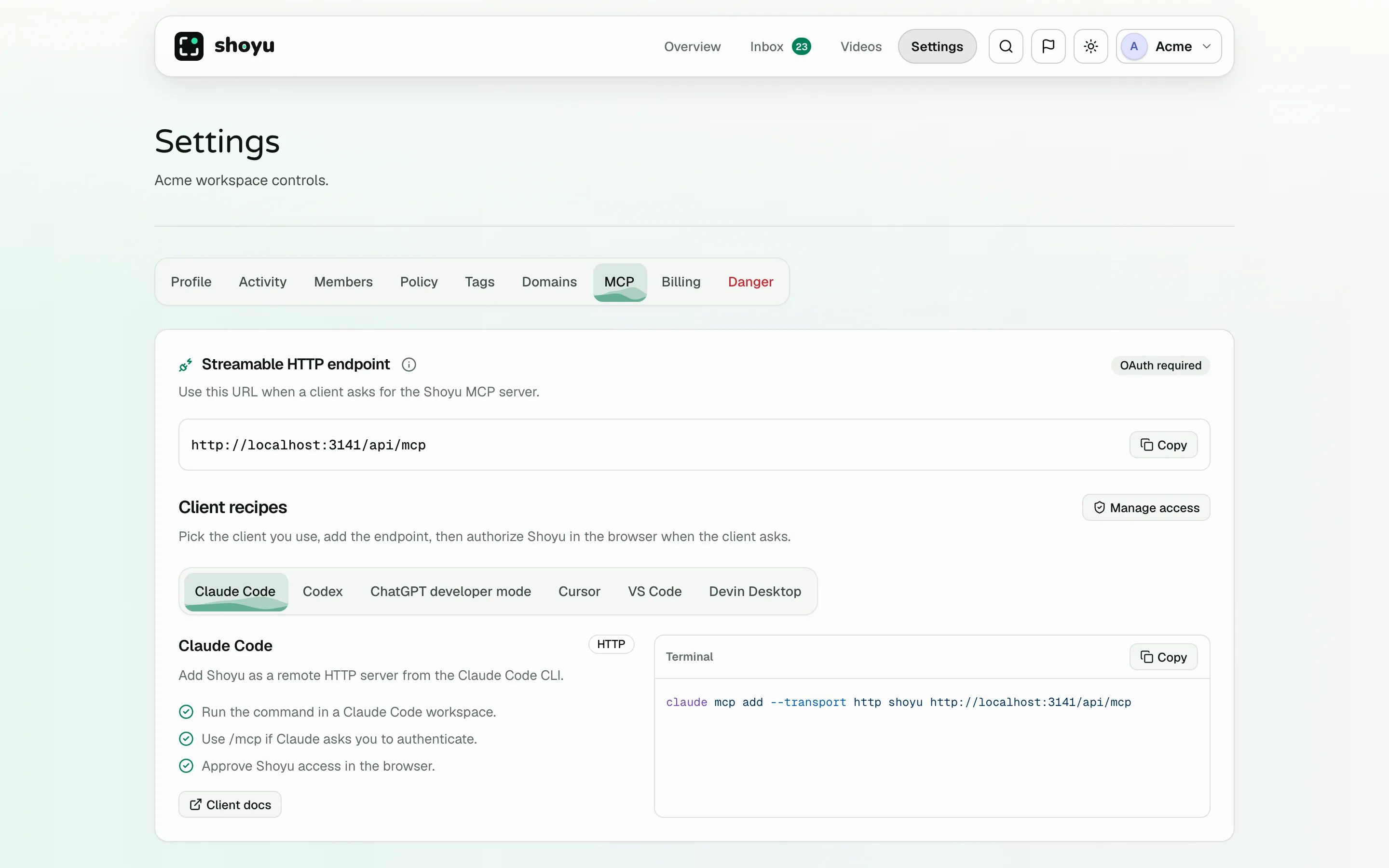Open the Policy settings tab
The height and width of the screenshot is (868, 1389).
[x=419, y=282]
